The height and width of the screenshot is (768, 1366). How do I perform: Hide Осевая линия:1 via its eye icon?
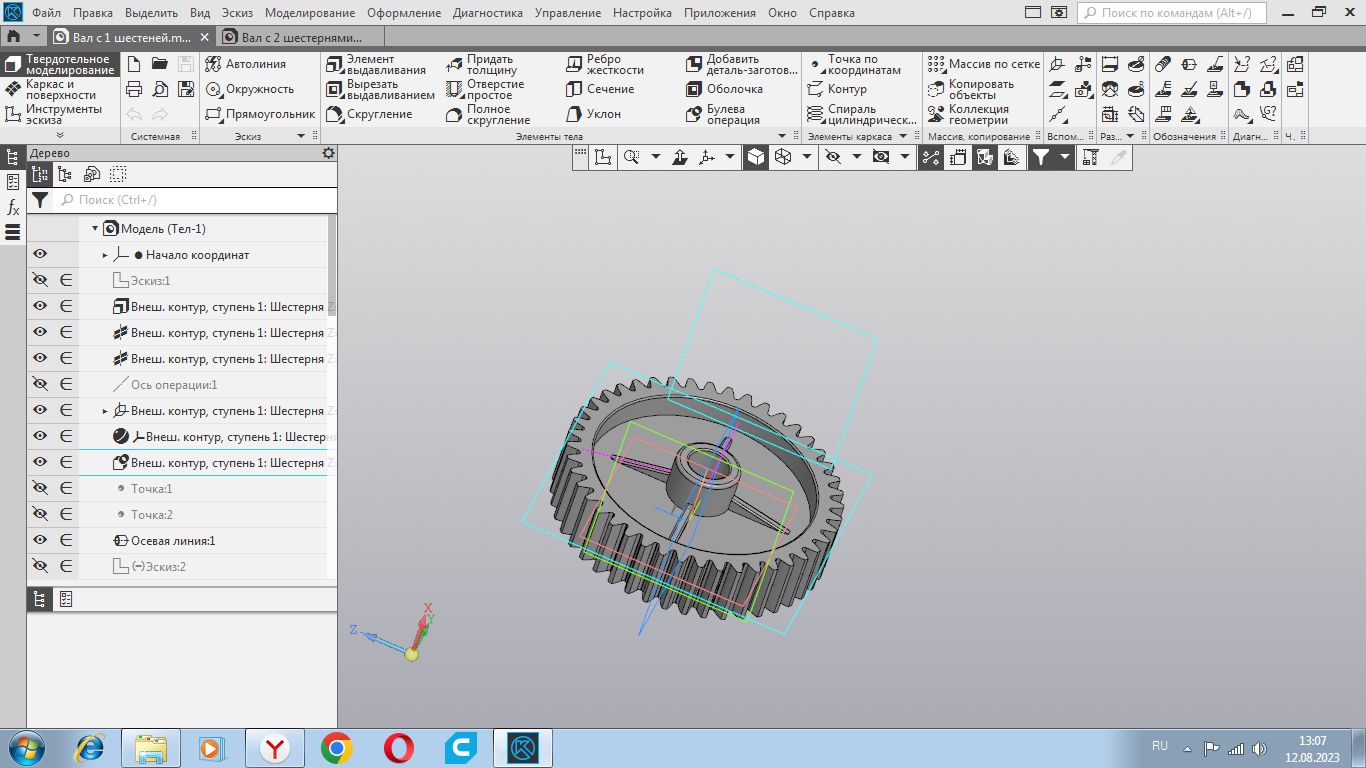point(40,541)
